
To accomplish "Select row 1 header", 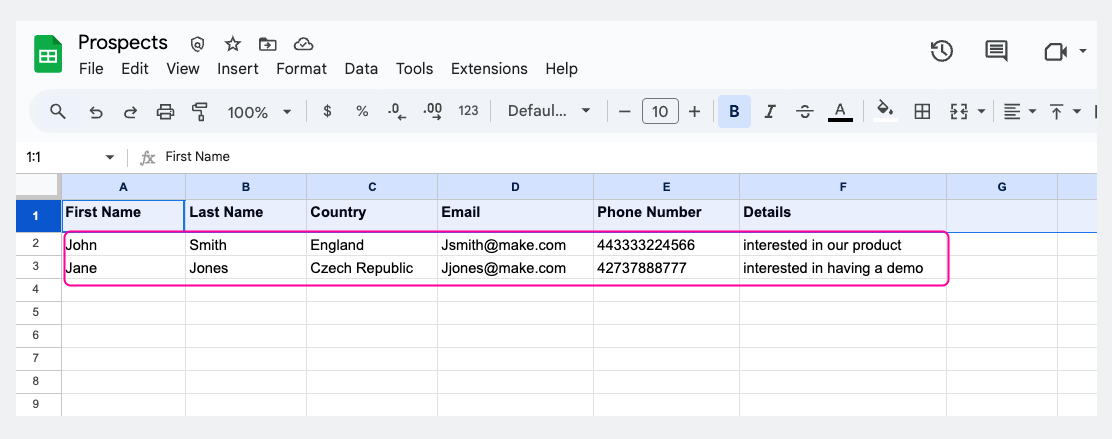I will pyautogui.click(x=38, y=216).
